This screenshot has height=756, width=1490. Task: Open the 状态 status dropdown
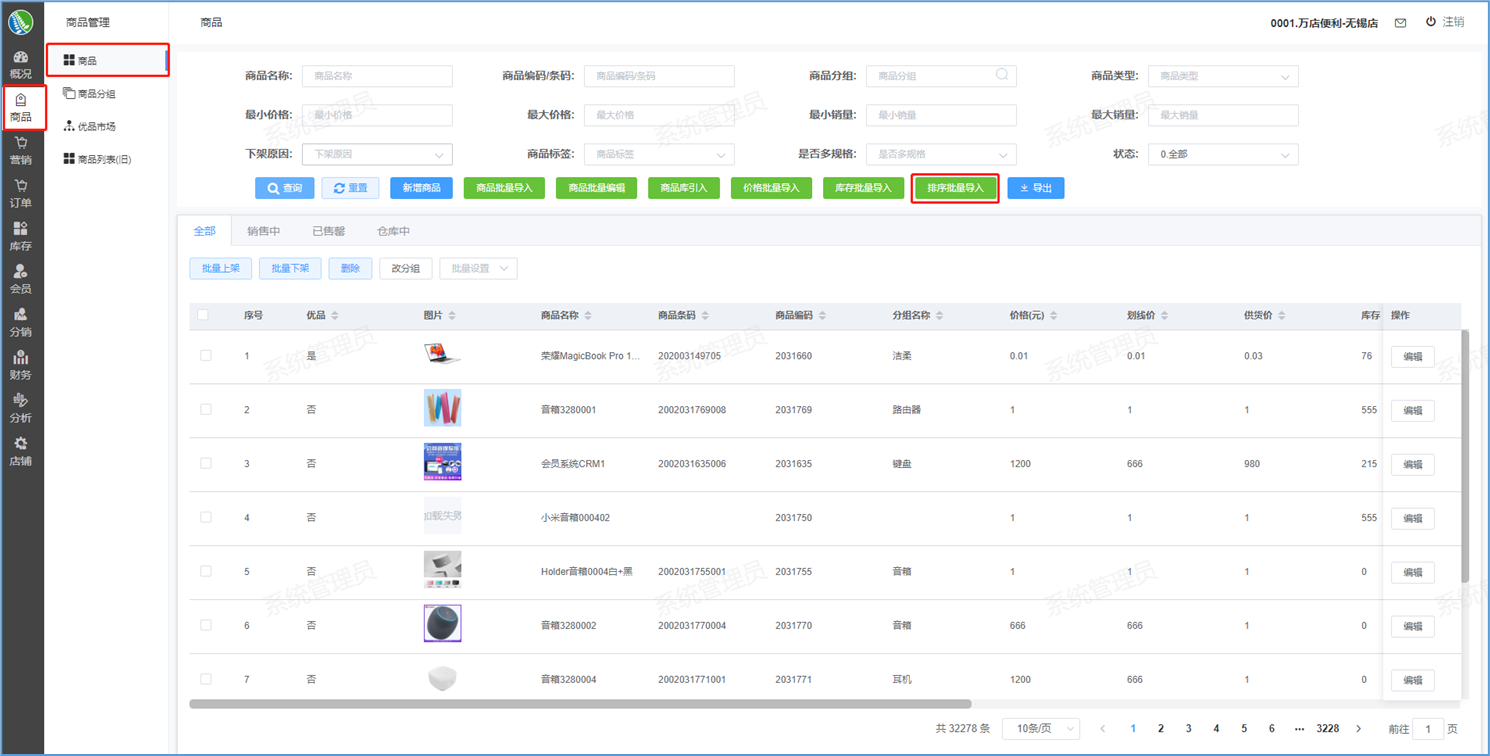coord(1223,155)
